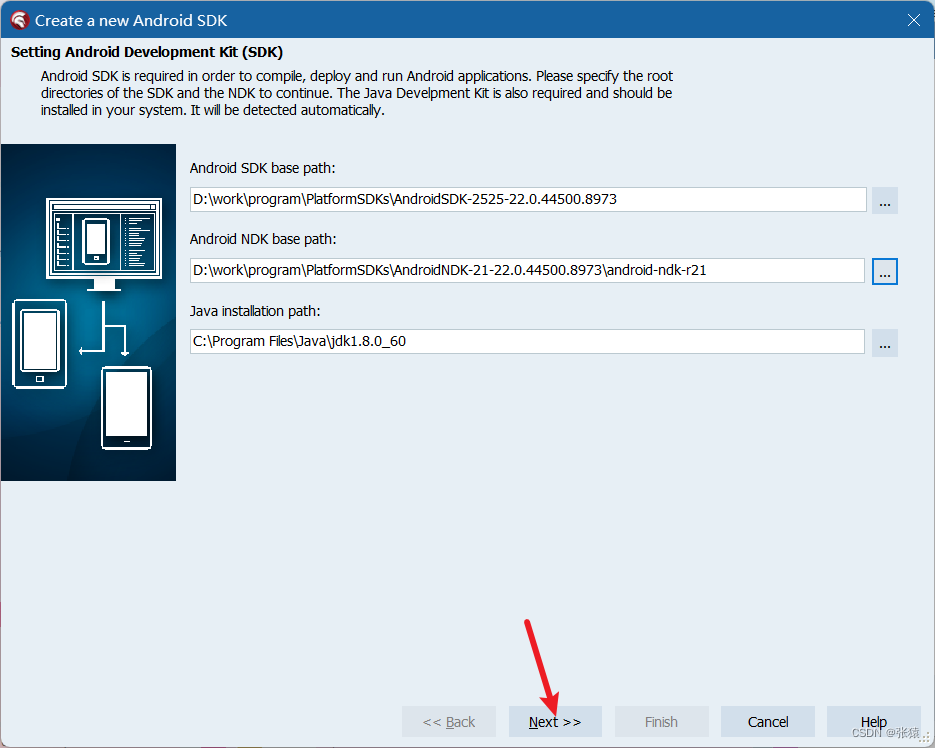Select the path text ending in android-ndk-r21

pyautogui.click(x=527, y=270)
